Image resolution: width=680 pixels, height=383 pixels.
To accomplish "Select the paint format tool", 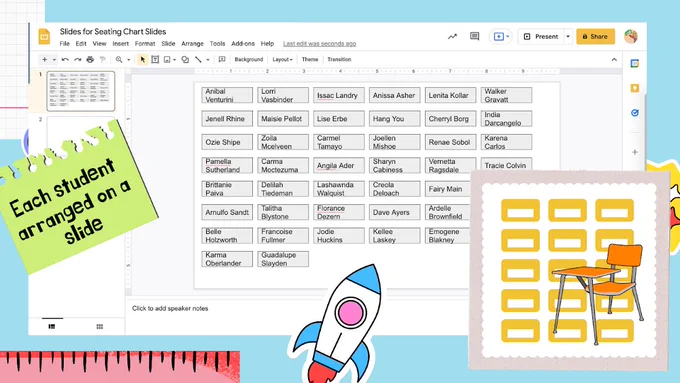I will [x=102, y=59].
